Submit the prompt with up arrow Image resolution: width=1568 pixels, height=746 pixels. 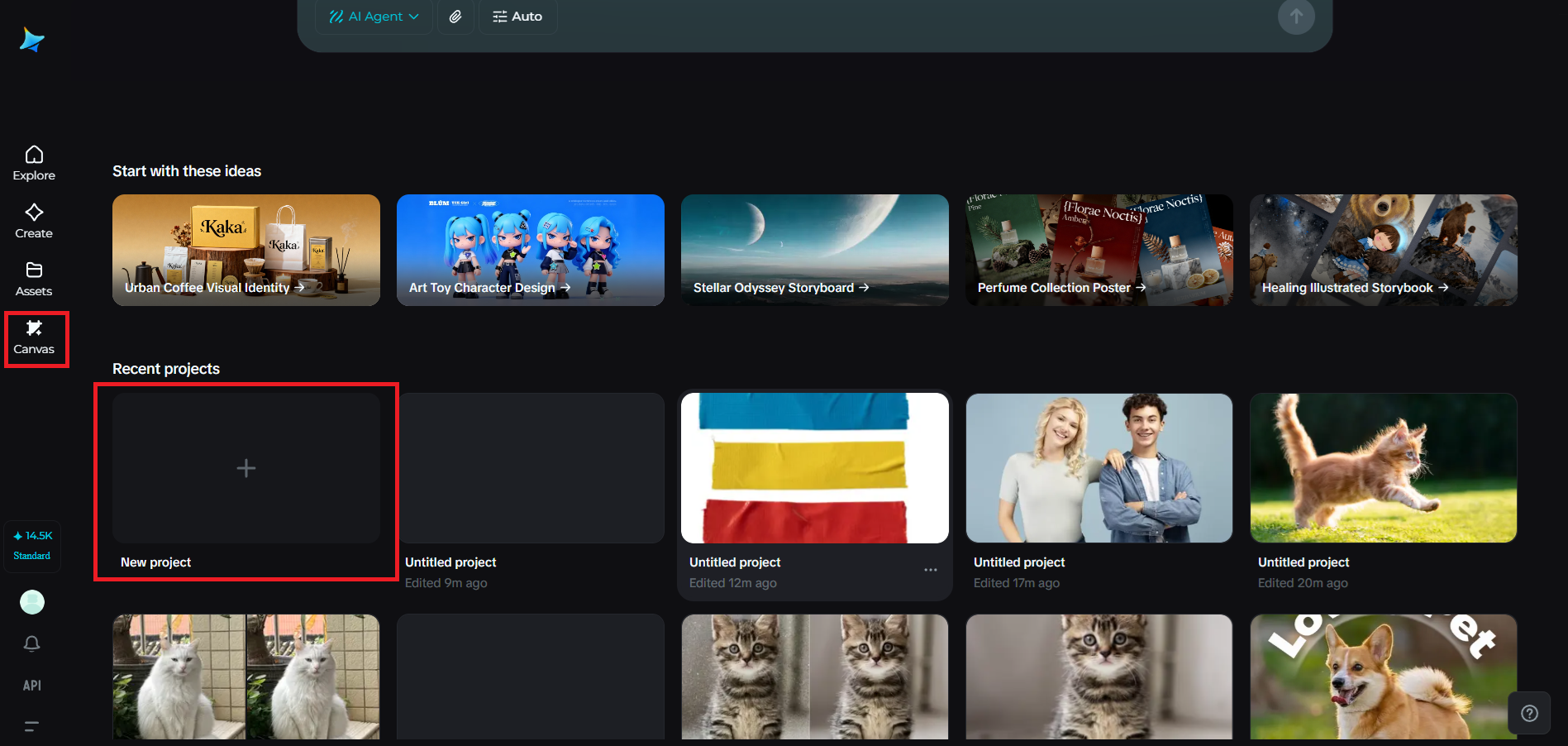tap(1296, 17)
